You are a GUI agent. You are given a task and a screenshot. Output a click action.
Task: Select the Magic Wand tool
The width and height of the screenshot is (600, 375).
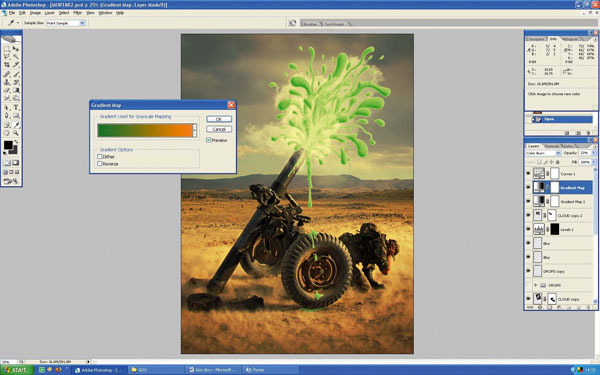16,57
